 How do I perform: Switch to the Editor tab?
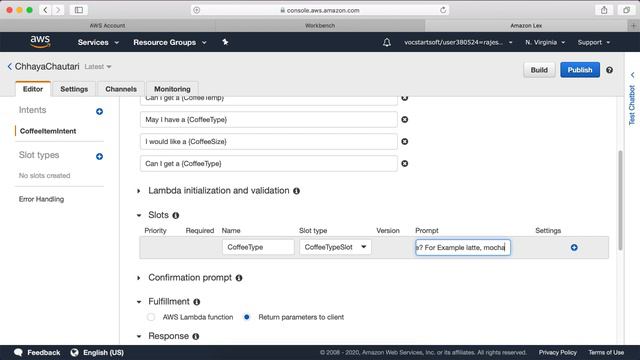(33, 89)
